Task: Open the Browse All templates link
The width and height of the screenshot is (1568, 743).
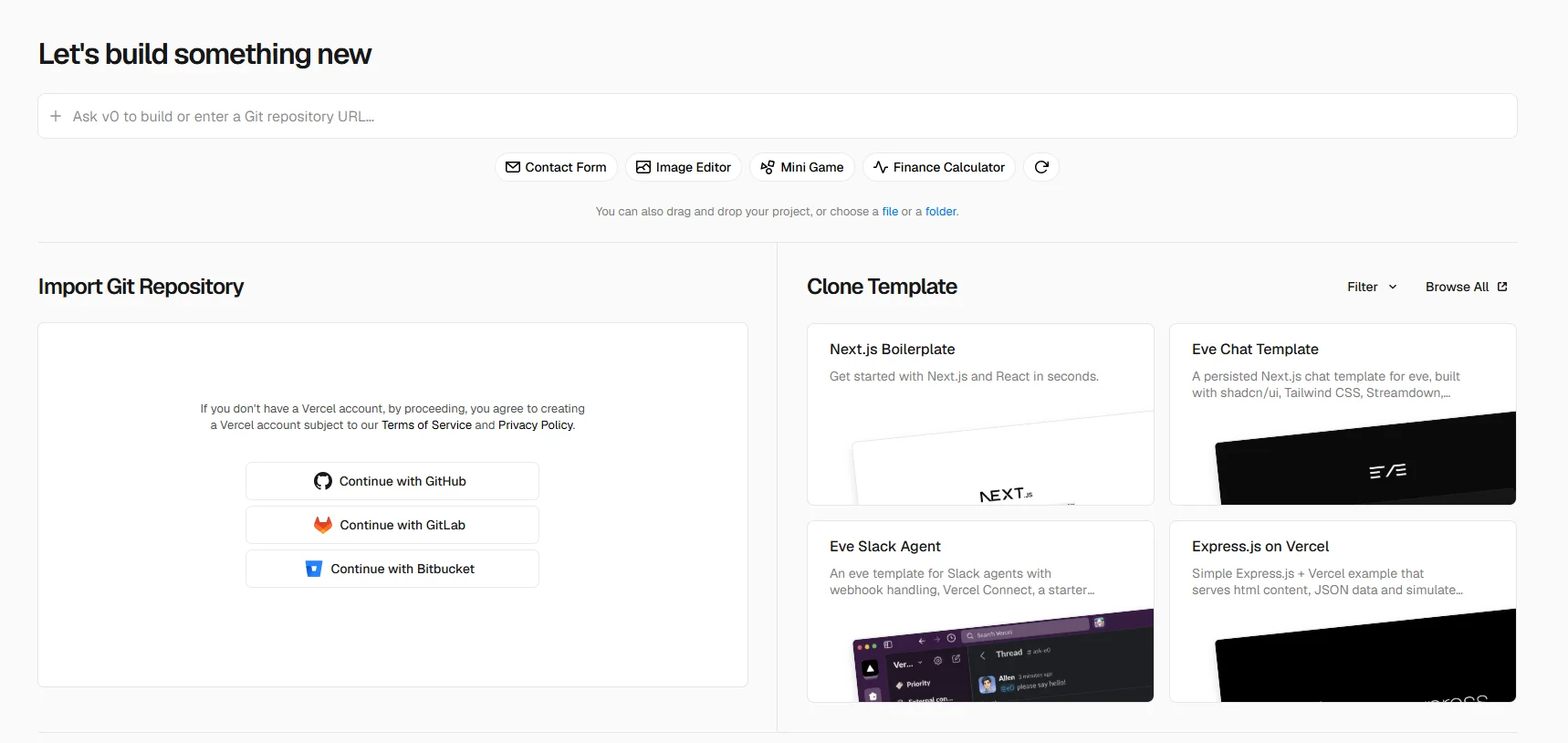Action: (x=1466, y=287)
